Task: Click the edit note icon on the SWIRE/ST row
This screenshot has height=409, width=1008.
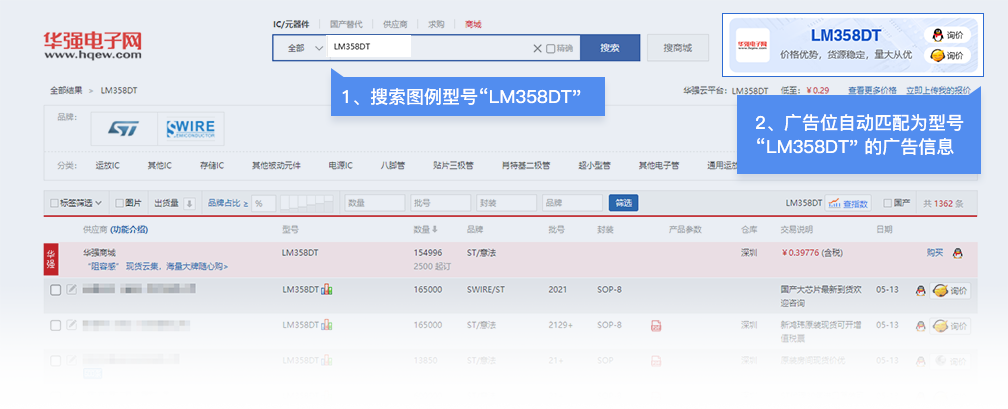Action: (71, 290)
